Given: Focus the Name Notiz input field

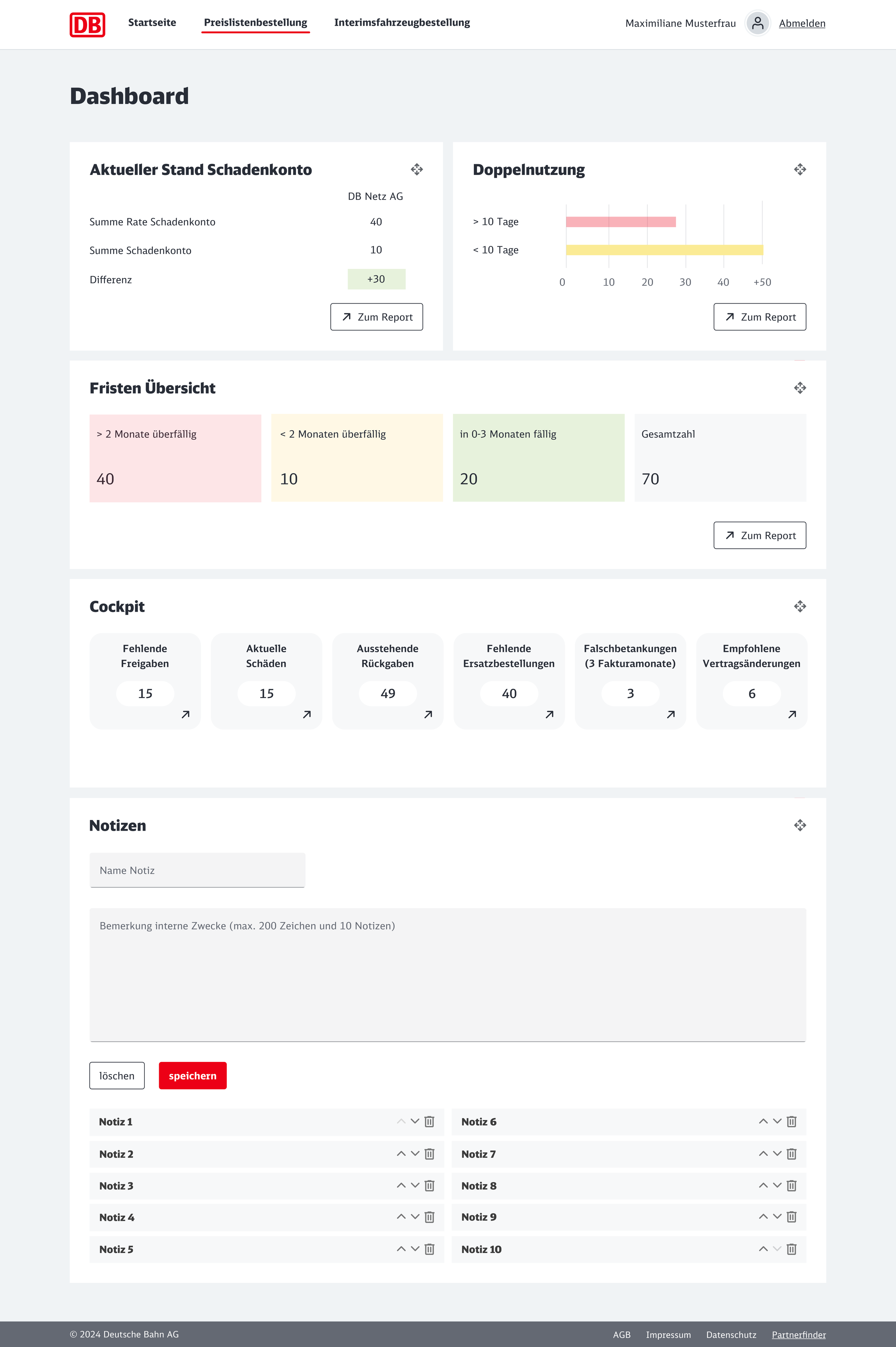Looking at the screenshot, I should (x=197, y=870).
